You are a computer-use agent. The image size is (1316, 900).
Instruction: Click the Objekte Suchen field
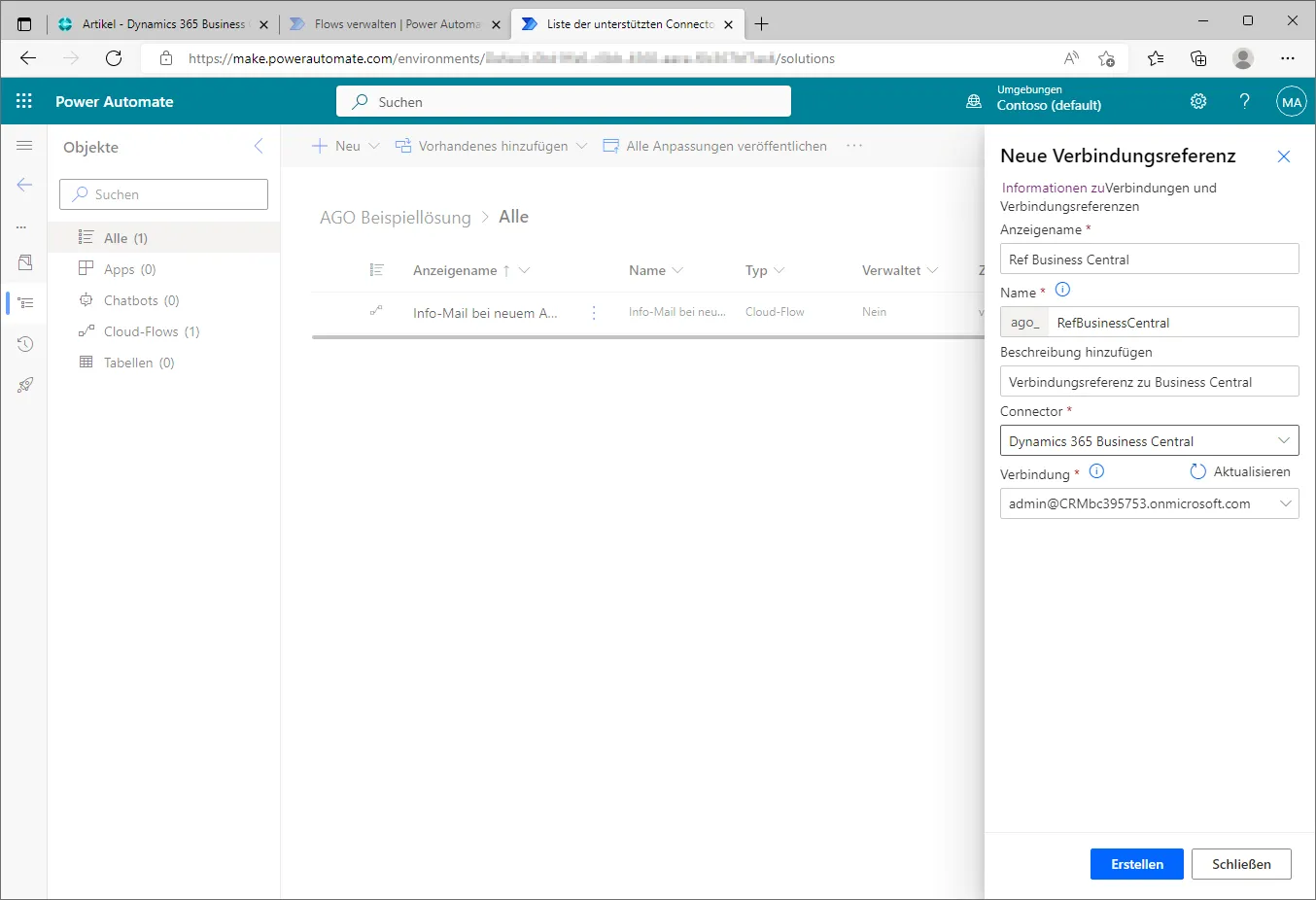(163, 194)
